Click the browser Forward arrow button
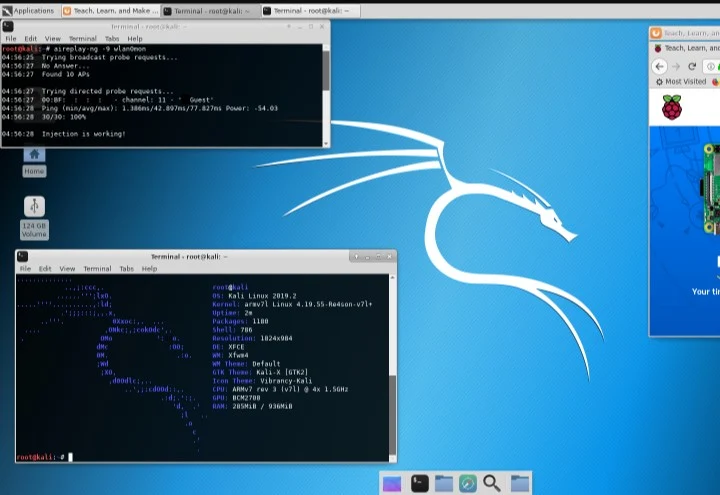720x495 pixels. pyautogui.click(x=676, y=67)
